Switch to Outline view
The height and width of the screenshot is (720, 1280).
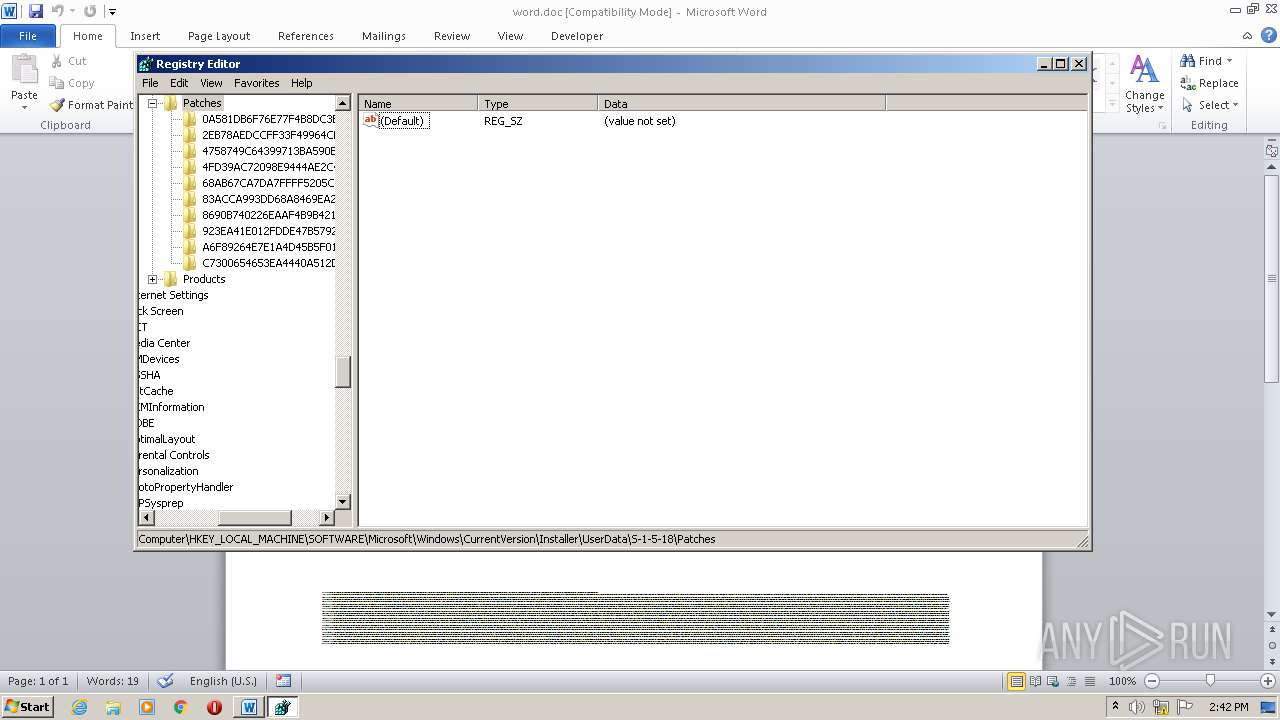click(x=1069, y=681)
